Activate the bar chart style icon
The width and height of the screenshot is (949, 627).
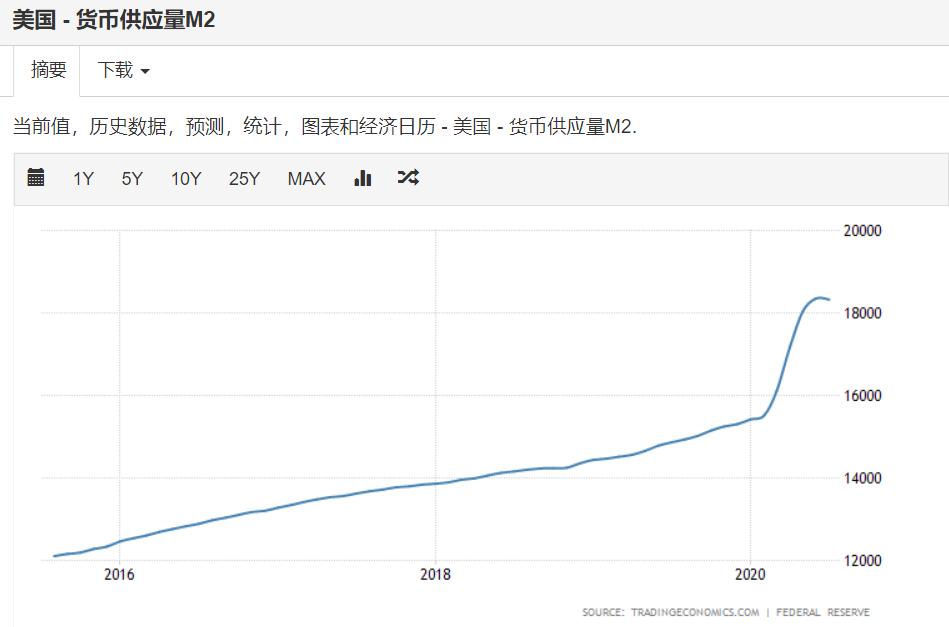coord(362,178)
